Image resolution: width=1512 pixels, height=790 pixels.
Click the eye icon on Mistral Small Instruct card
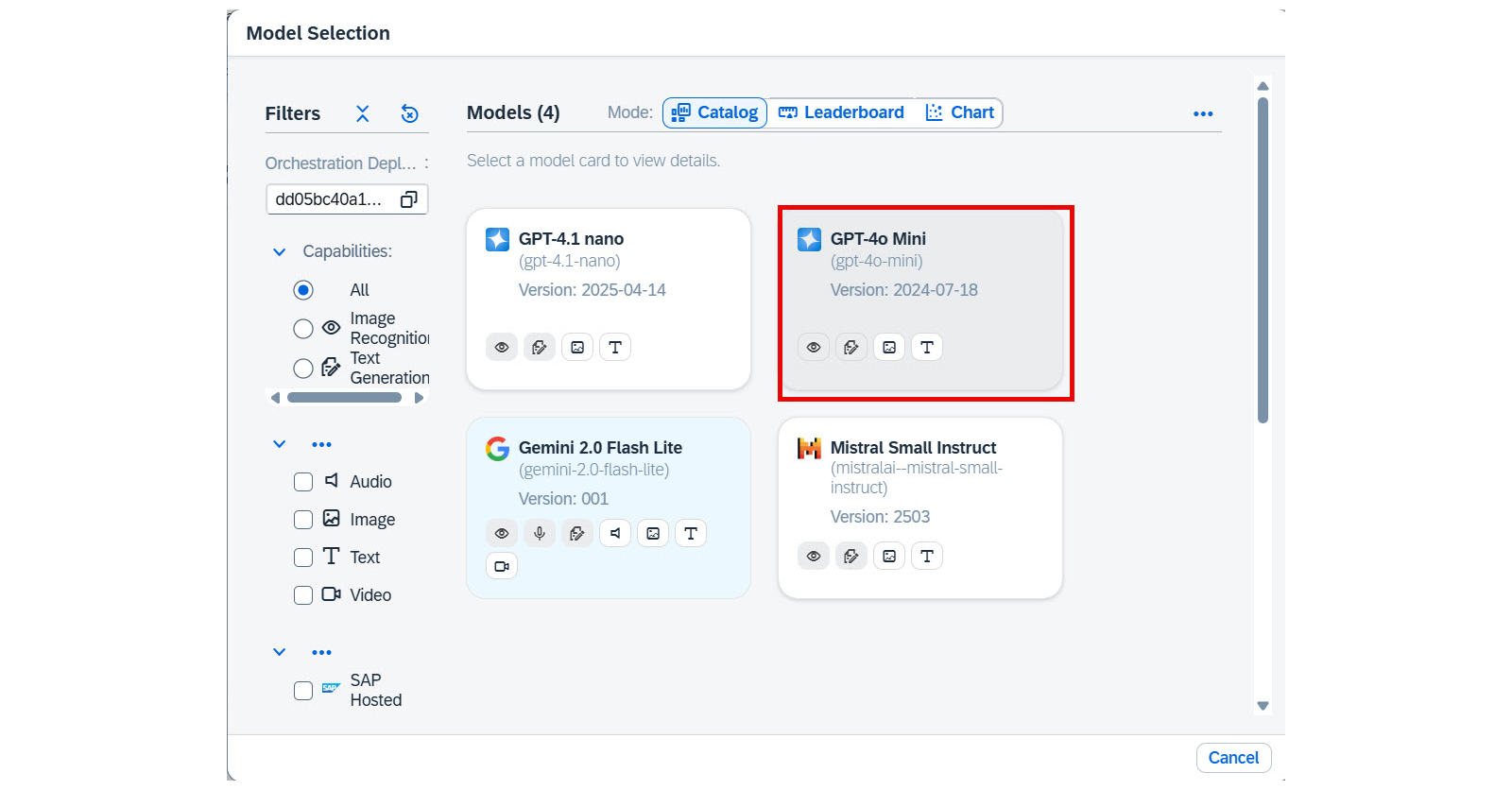coord(814,557)
